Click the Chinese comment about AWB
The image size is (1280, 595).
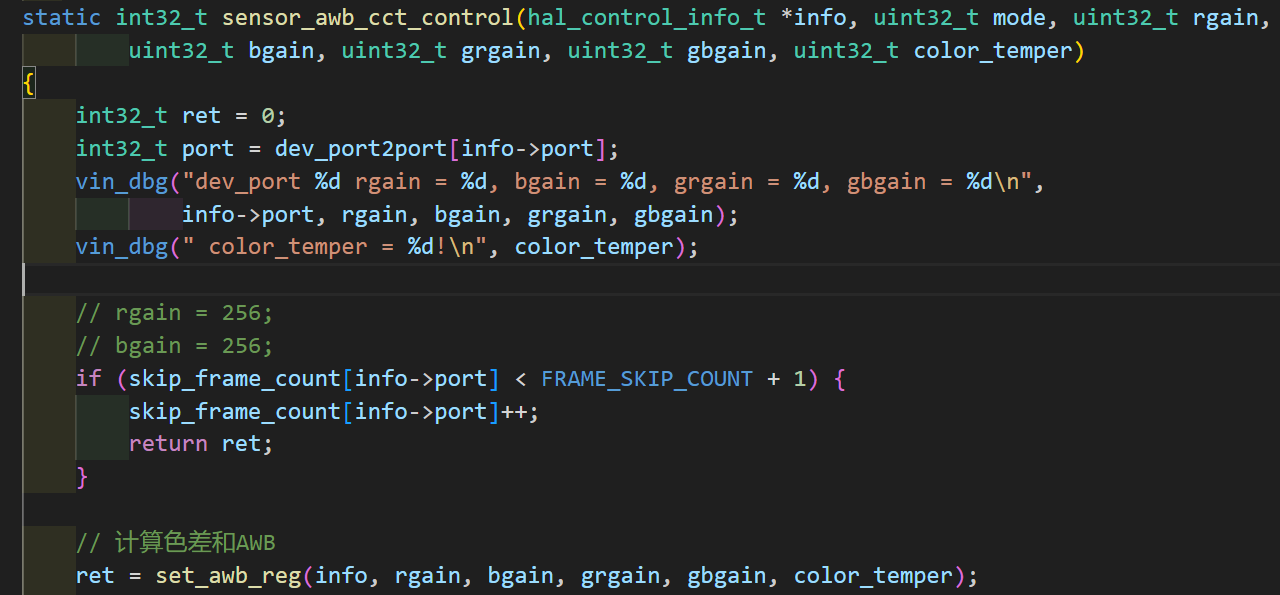176,543
